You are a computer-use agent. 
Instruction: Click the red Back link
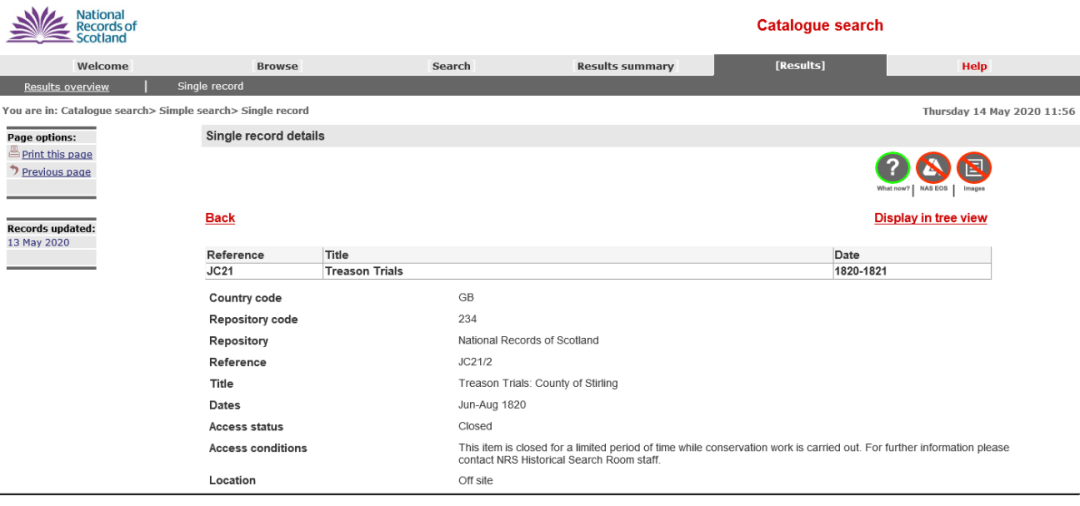click(x=220, y=218)
